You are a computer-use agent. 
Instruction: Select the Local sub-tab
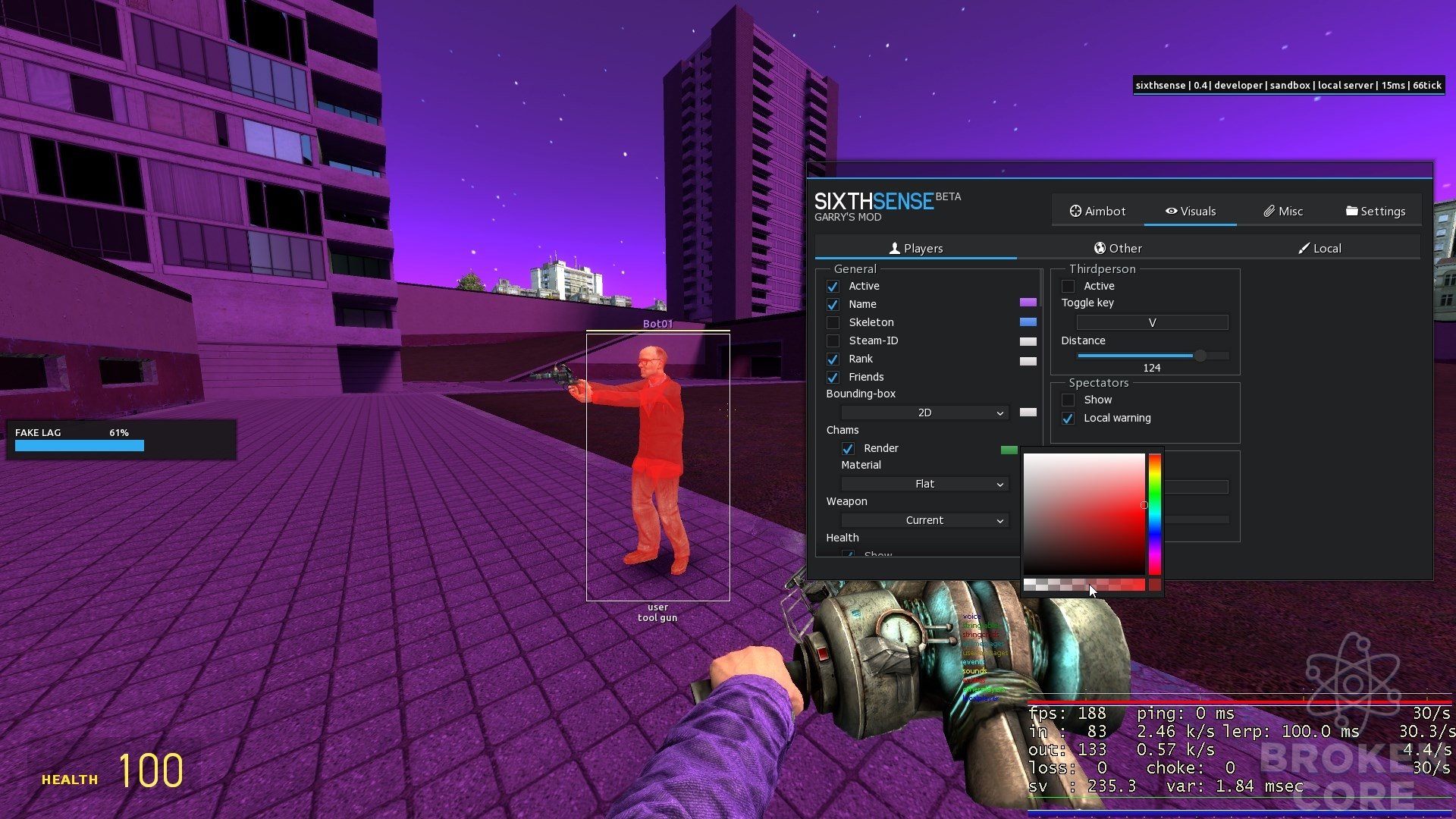pyautogui.click(x=1319, y=249)
